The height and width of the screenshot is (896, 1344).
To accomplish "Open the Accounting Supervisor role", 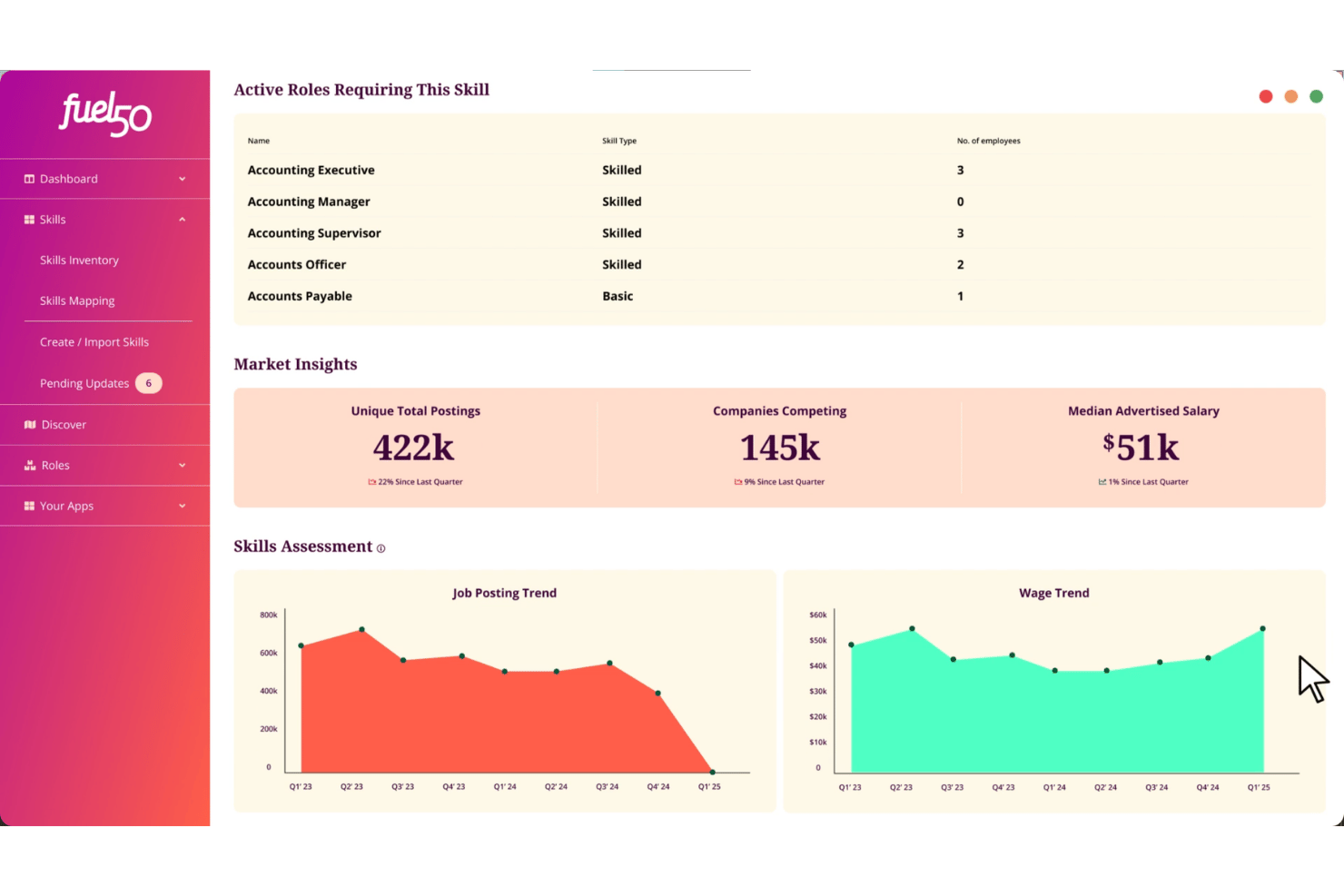I will pyautogui.click(x=314, y=233).
